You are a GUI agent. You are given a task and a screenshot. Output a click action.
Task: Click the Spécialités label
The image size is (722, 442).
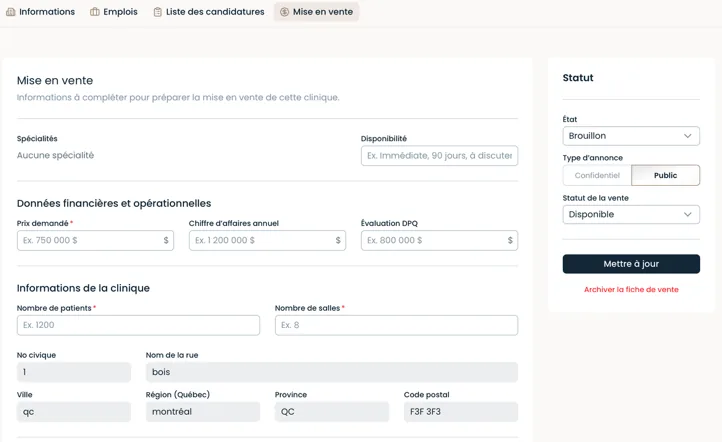37,139
